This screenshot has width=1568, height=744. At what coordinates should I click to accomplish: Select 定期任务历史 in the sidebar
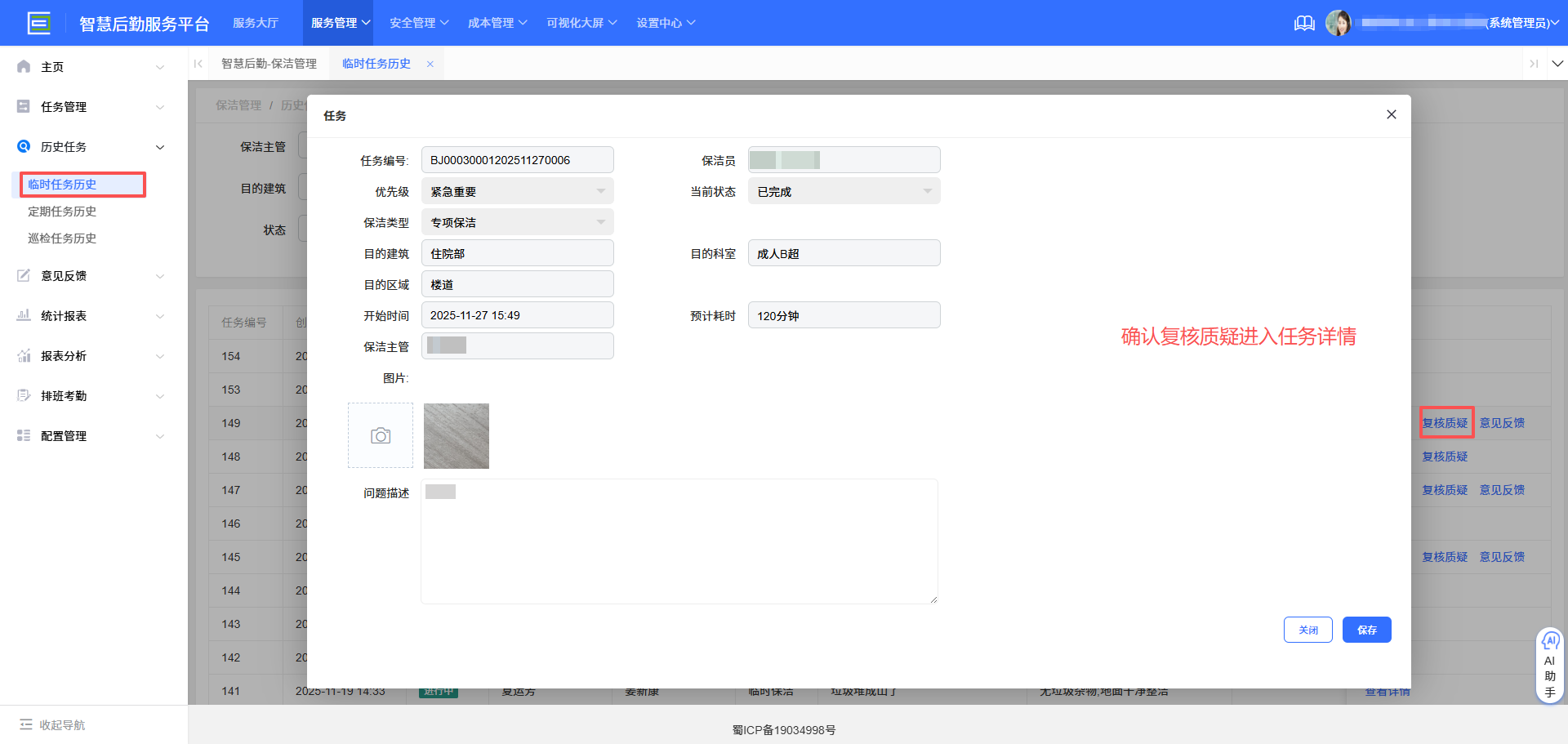point(62,212)
